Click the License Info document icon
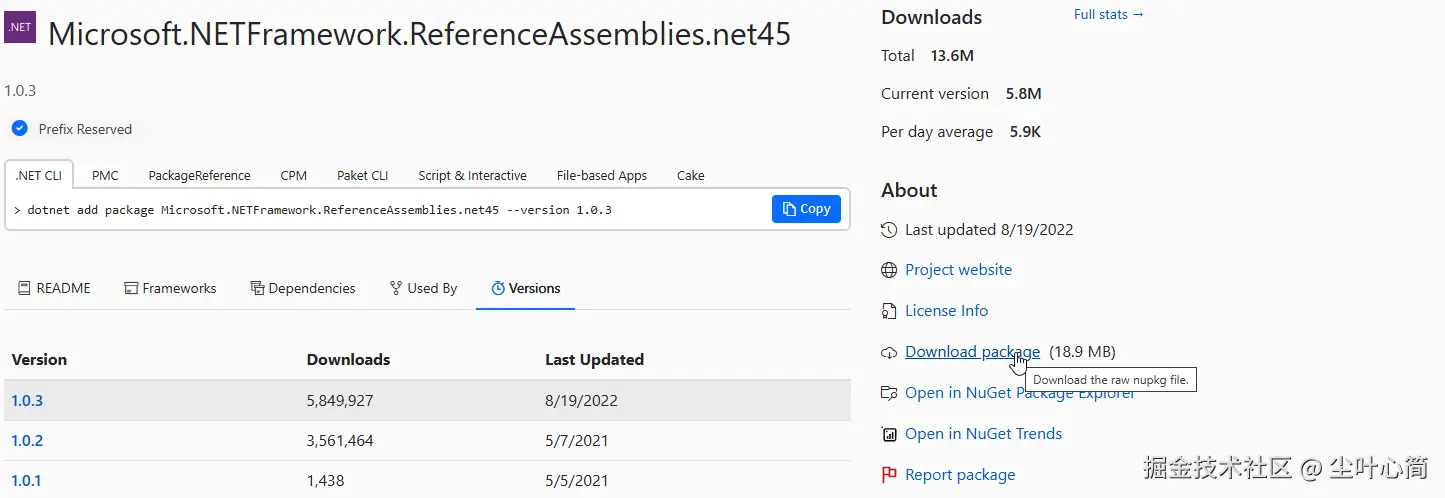Image resolution: width=1445 pixels, height=498 pixels. [889, 311]
